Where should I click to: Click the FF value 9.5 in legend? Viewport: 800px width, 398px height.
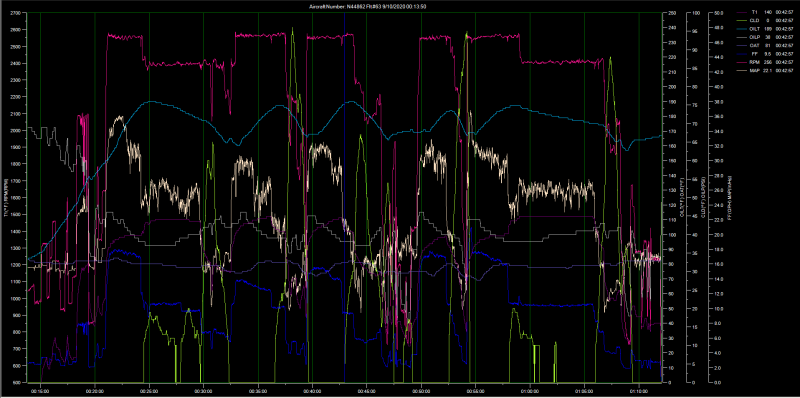pos(769,54)
